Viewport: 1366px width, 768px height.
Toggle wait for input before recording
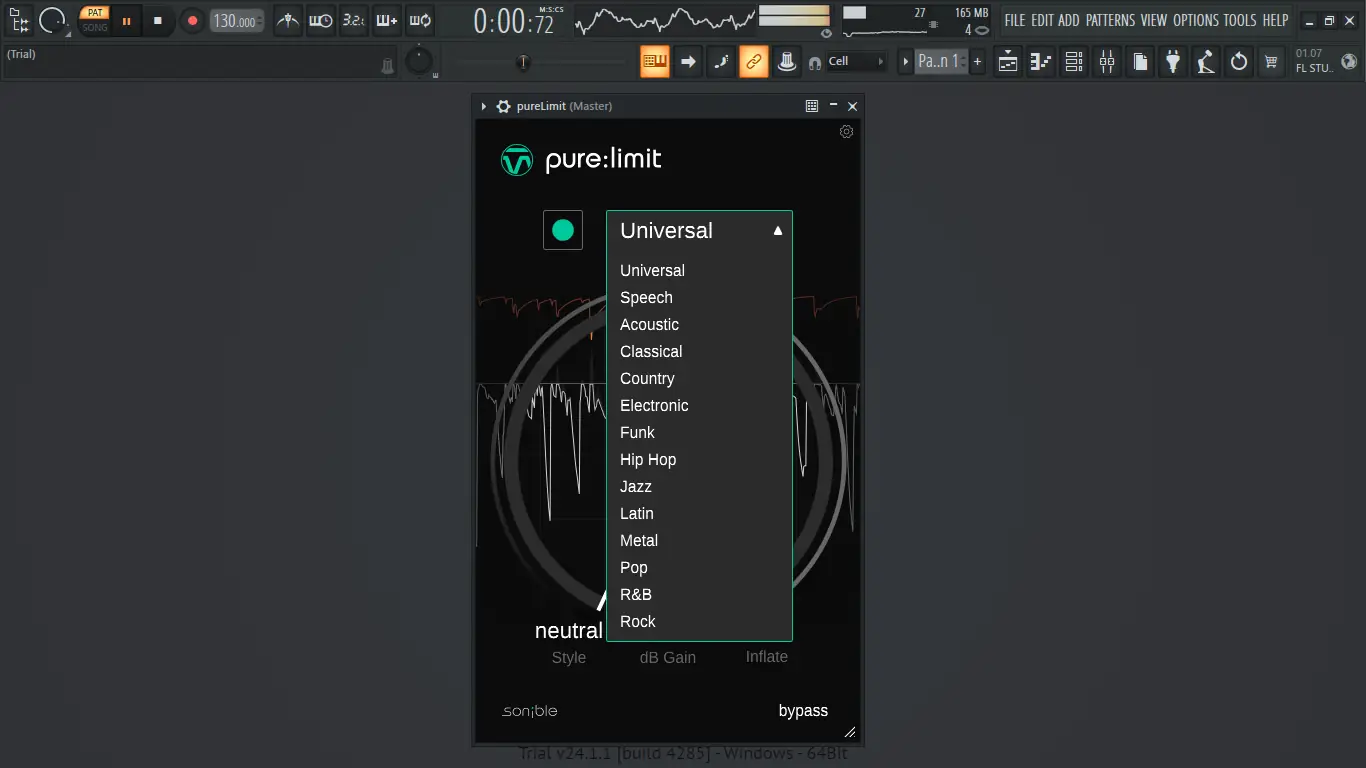click(320, 20)
